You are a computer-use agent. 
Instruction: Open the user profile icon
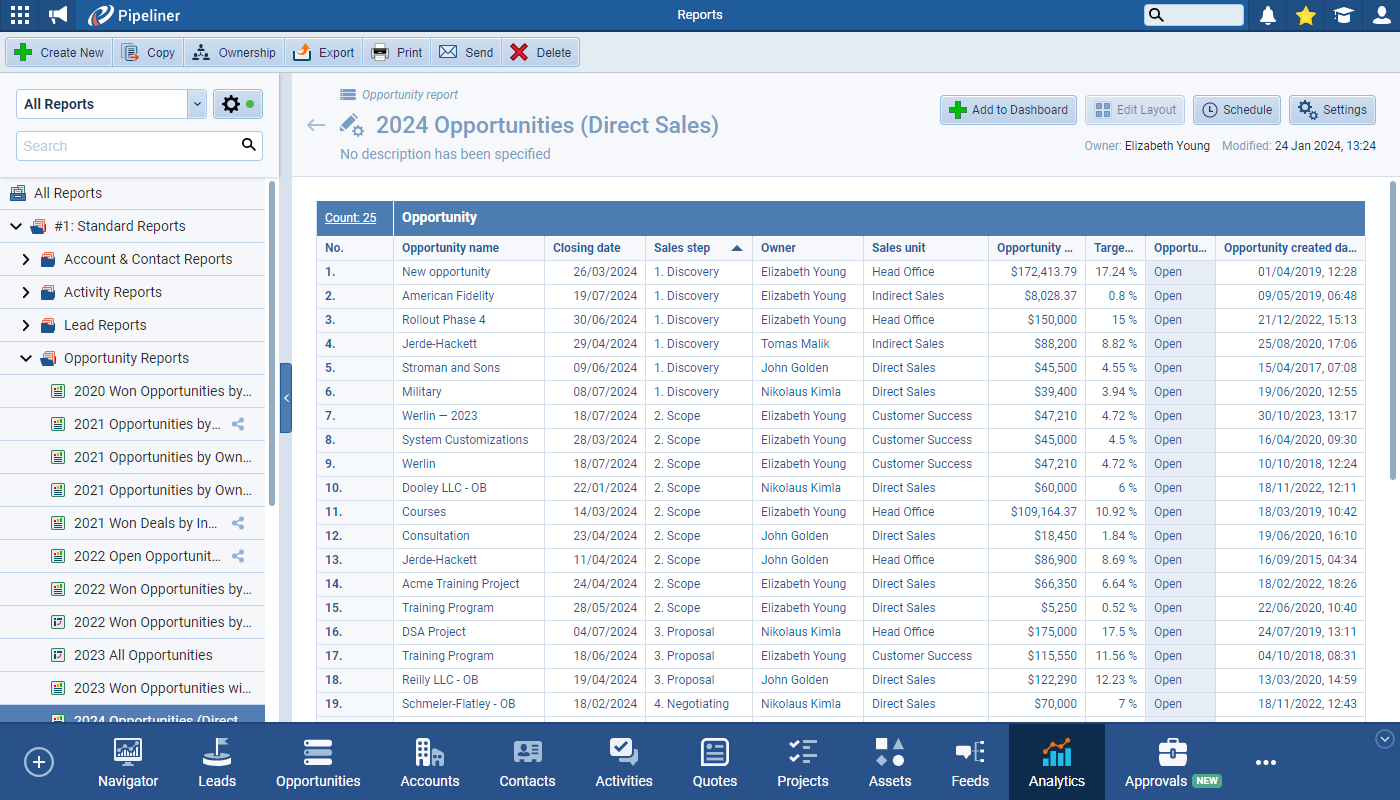pyautogui.click(x=1381, y=15)
